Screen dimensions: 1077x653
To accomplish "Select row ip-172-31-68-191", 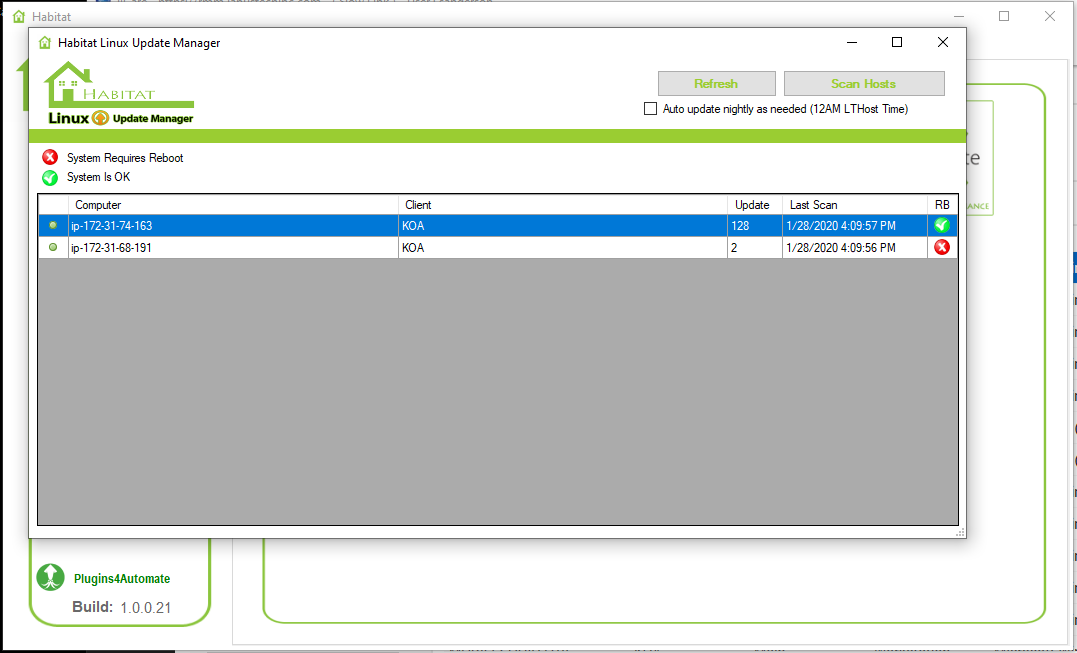I will (x=497, y=247).
